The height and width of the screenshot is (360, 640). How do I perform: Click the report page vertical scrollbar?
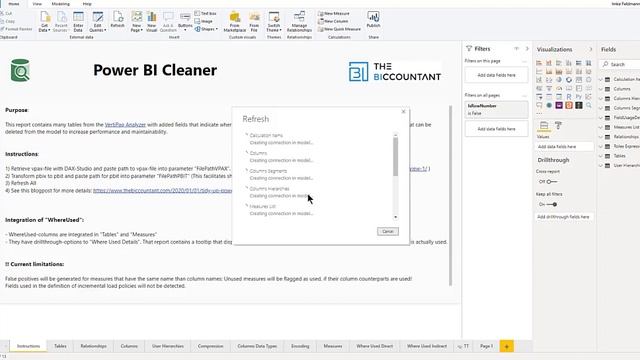tap(451, 196)
